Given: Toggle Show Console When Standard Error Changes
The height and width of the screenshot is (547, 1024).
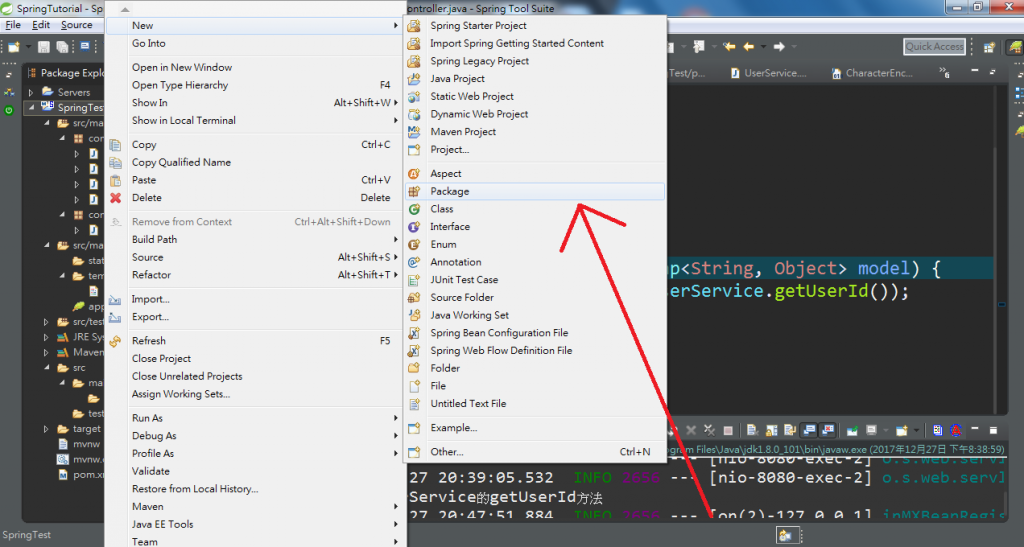Looking at the screenshot, I should click(826, 430).
